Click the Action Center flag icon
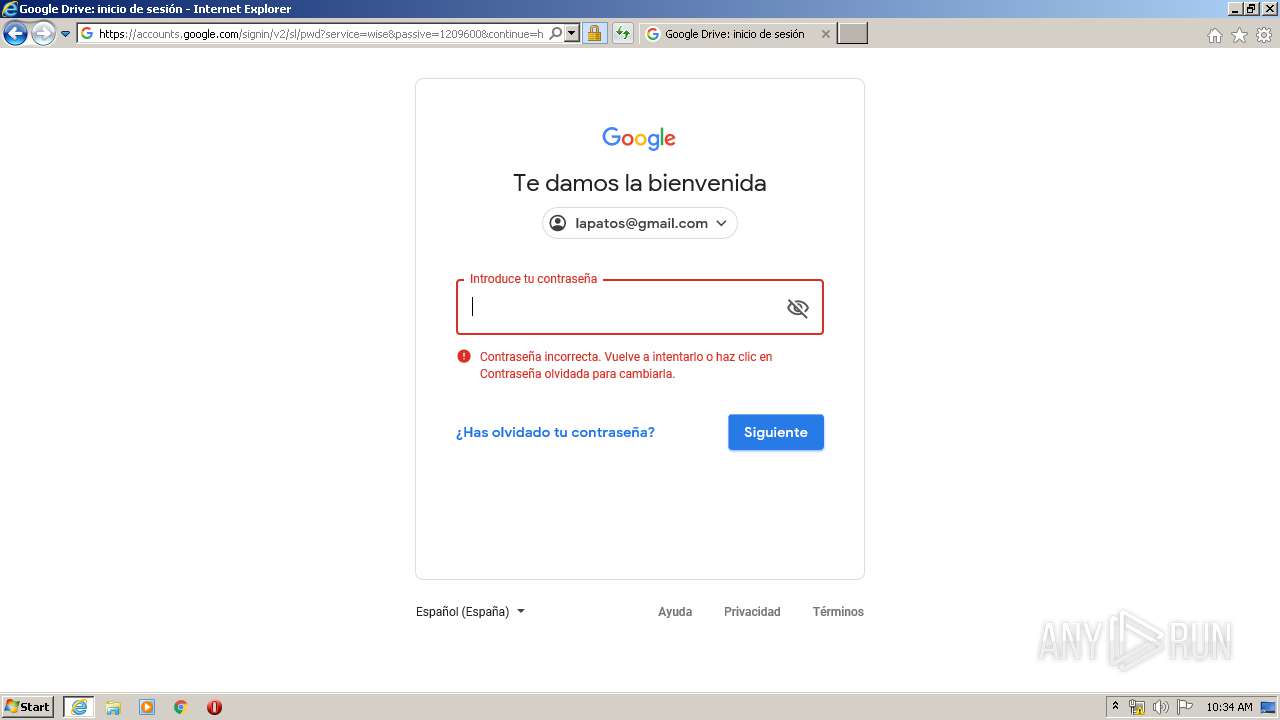Screen dimensions: 1280x720 pyautogui.click(x=1185, y=707)
